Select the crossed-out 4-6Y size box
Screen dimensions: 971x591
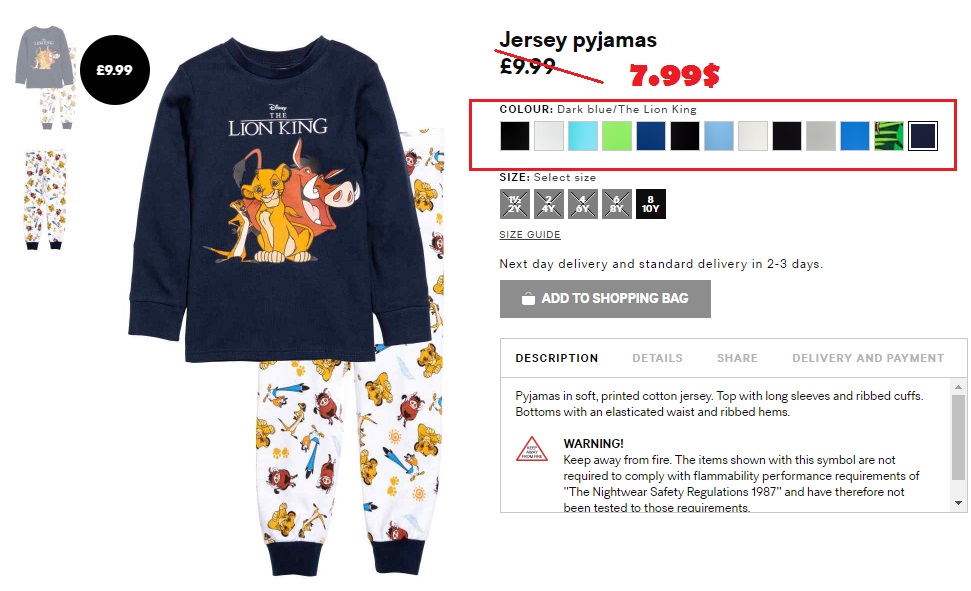tap(583, 204)
